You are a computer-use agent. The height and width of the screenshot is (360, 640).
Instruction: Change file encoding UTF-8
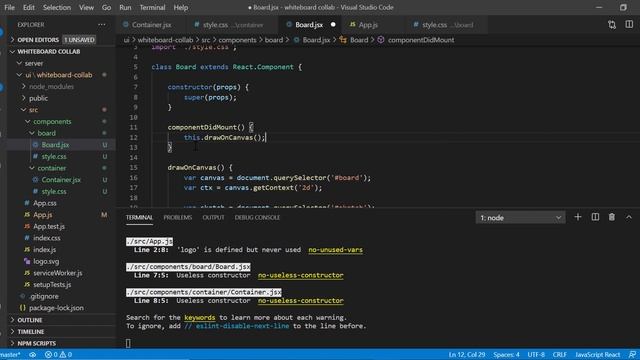pos(536,355)
